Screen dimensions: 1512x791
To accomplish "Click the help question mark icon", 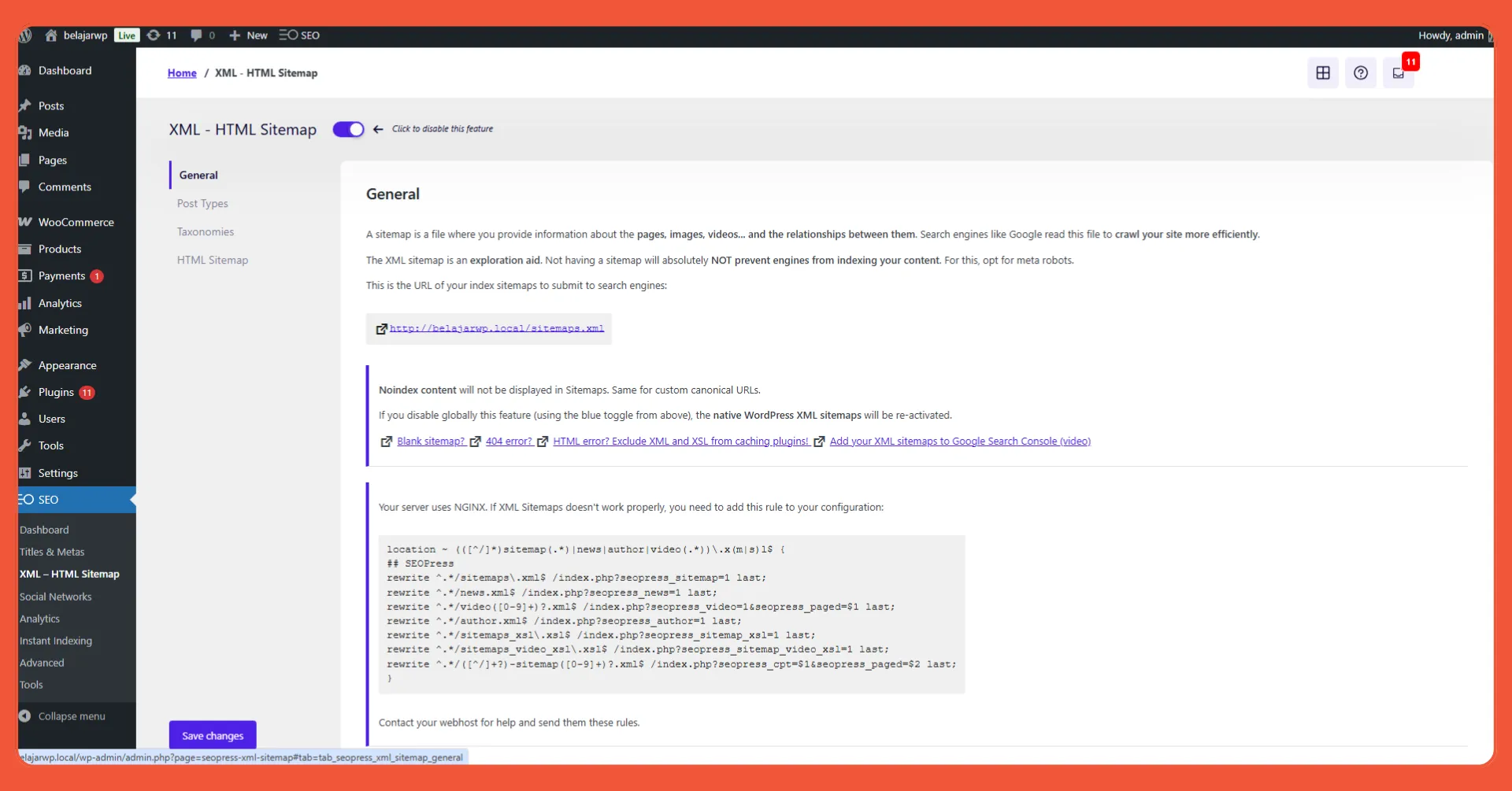I will click(1361, 72).
